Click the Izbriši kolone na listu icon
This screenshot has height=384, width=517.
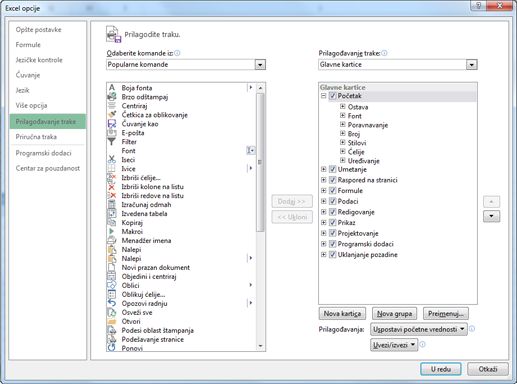pos(112,187)
